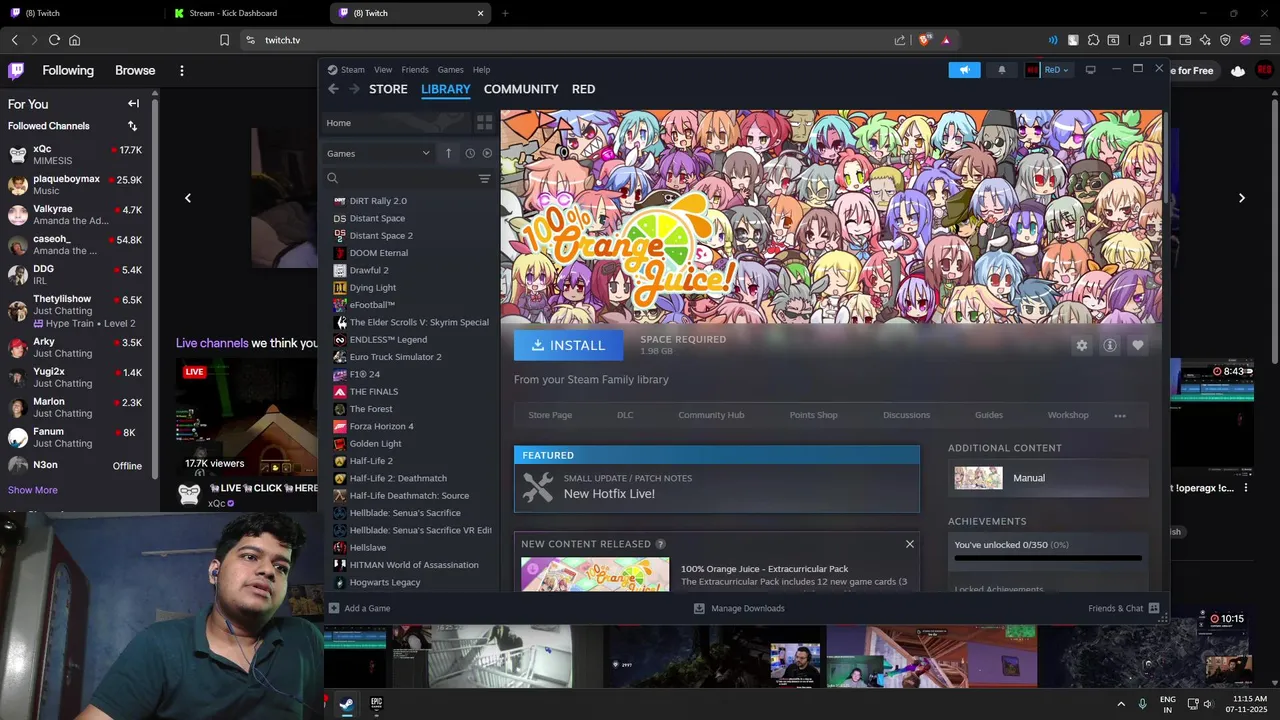Open Friends & Chat icon in Steam
This screenshot has height=720, width=1280.
click(x=1153, y=608)
